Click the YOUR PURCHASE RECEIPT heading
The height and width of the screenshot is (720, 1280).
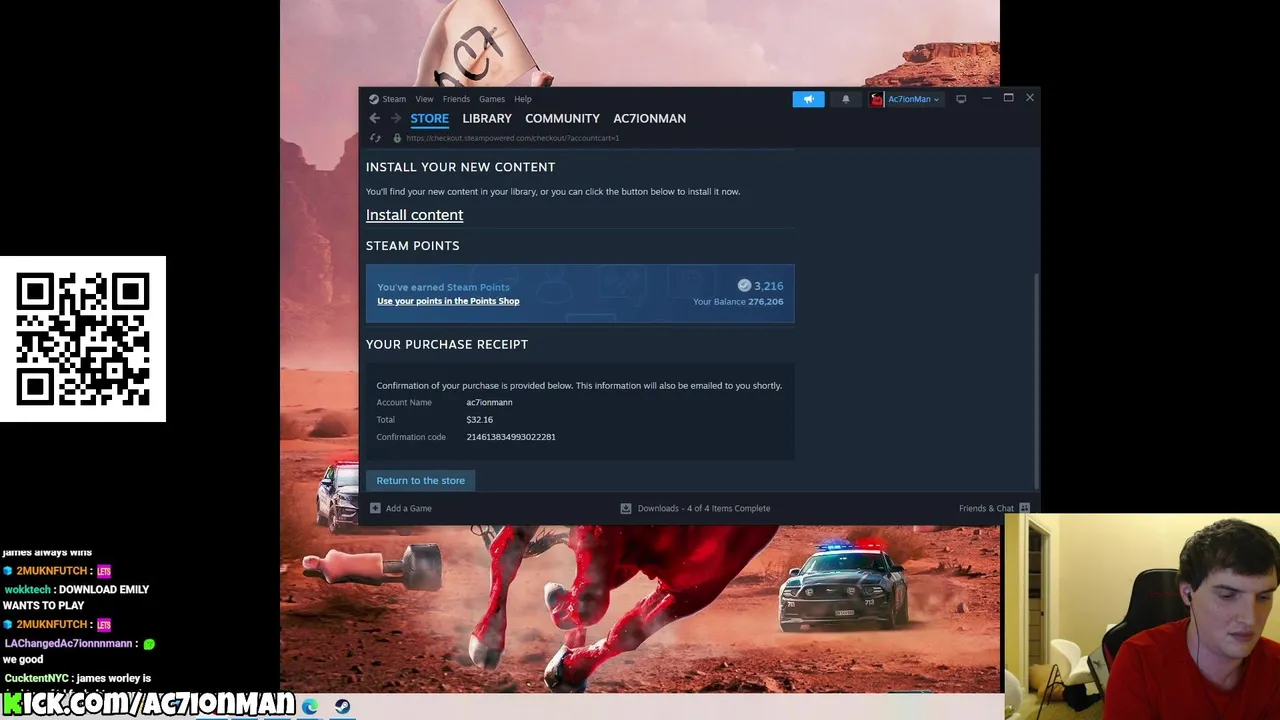tap(447, 344)
